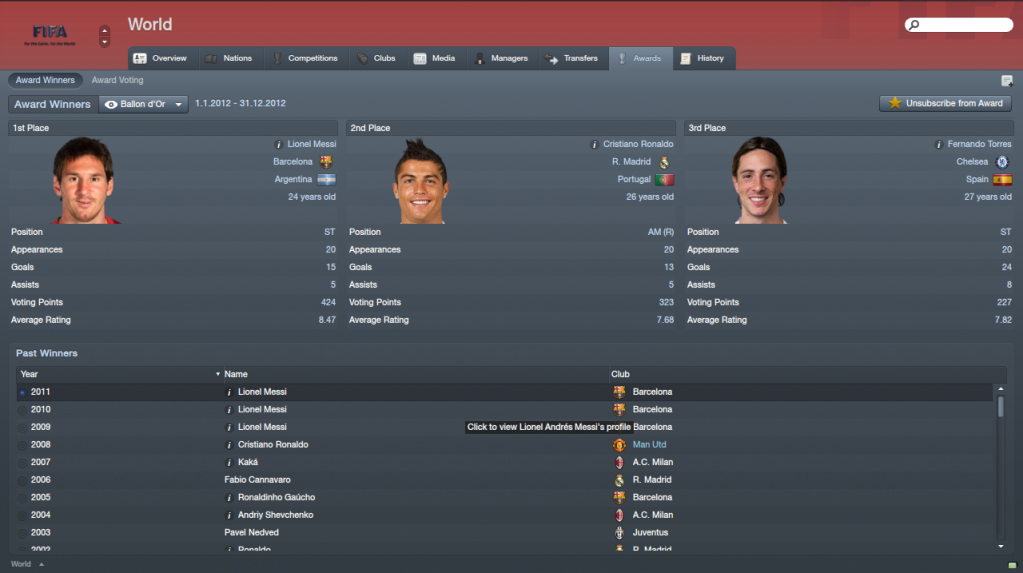
Task: Open the Ballon d'Or award dropdown
Action: (x=144, y=104)
